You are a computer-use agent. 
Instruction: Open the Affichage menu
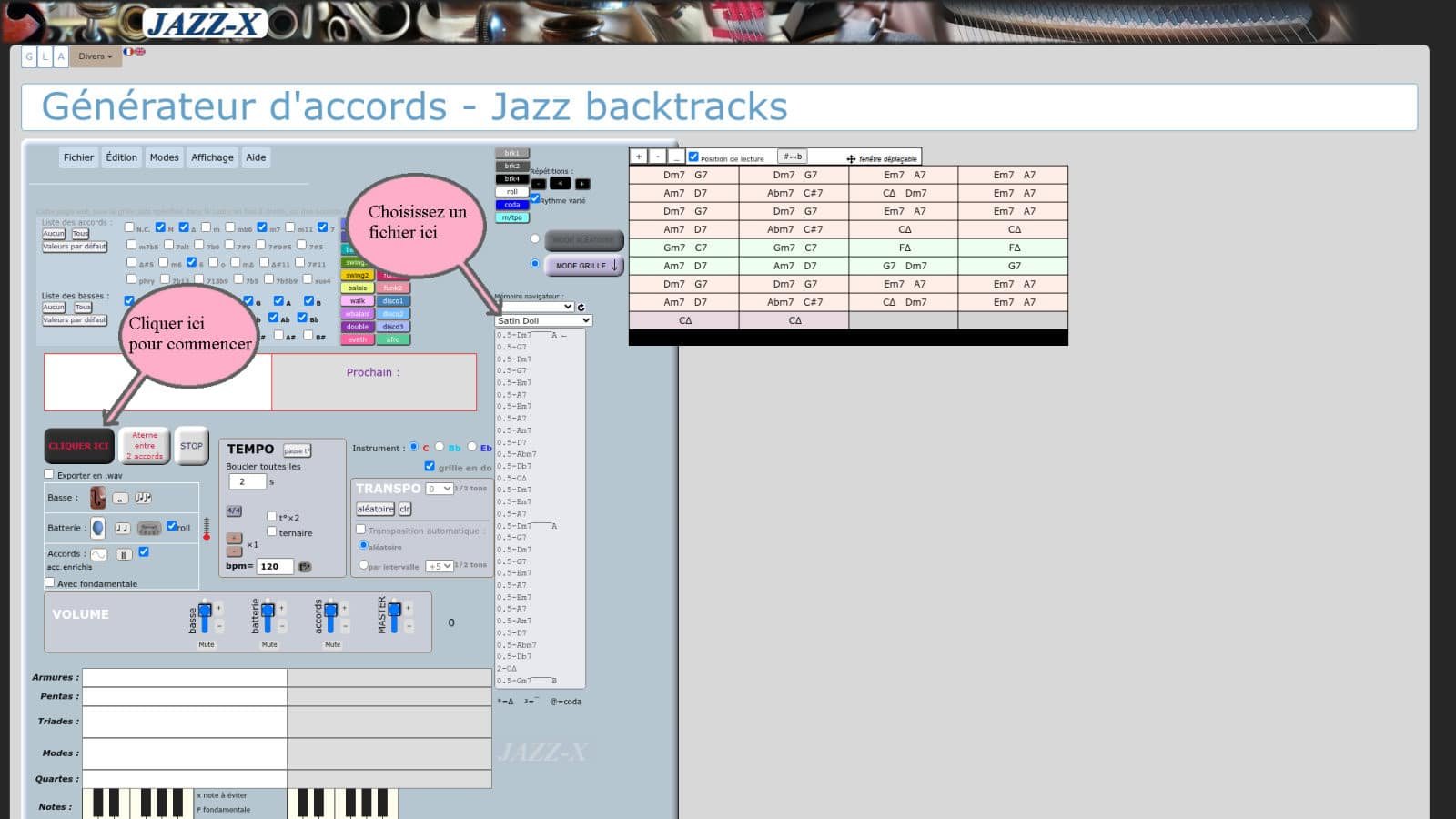[212, 157]
